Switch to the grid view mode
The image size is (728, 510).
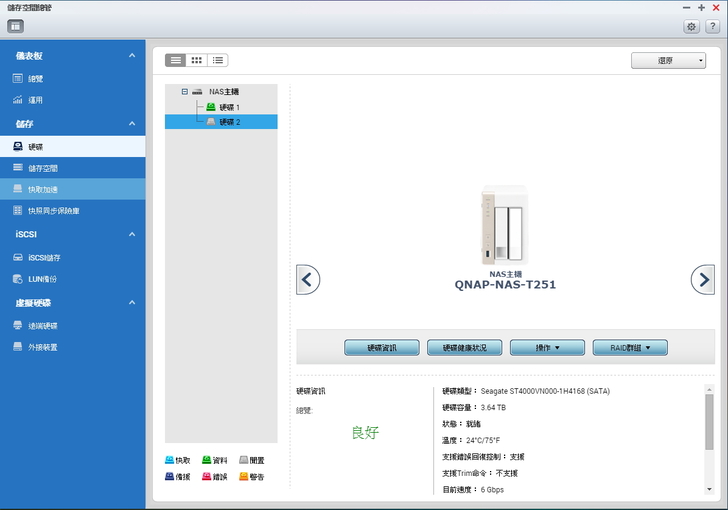(x=197, y=60)
